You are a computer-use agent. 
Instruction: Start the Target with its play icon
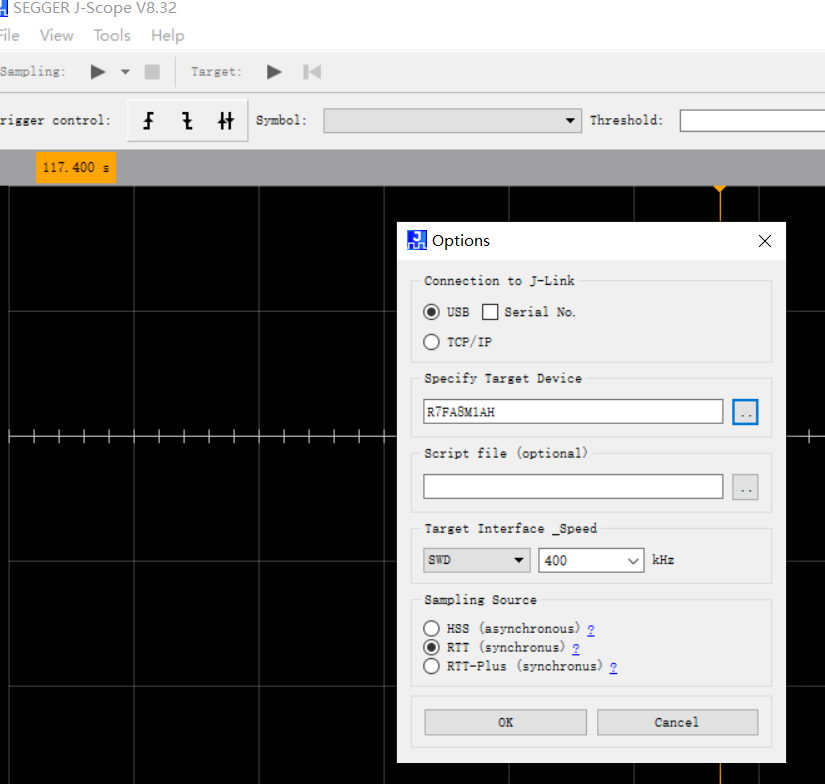tap(274, 71)
